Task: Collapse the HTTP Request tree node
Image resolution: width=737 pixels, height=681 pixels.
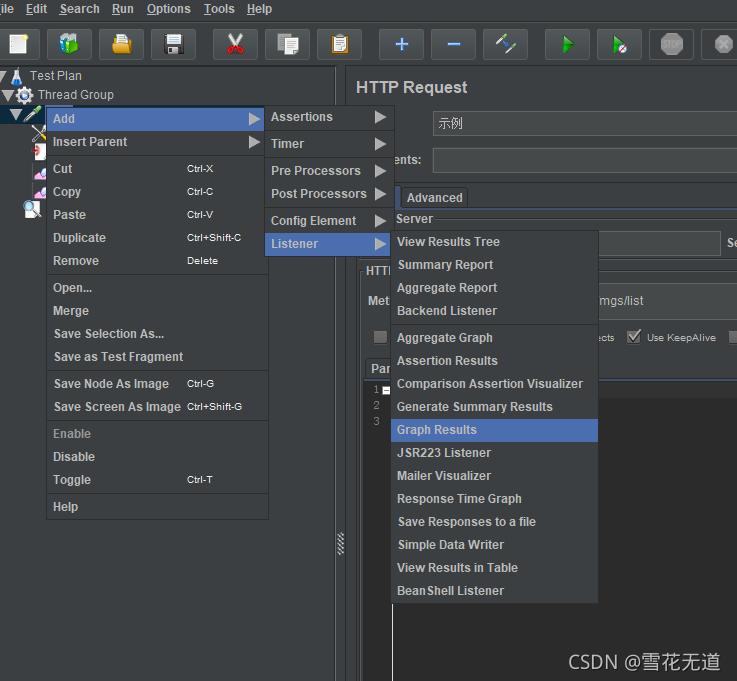Action: 16,114
